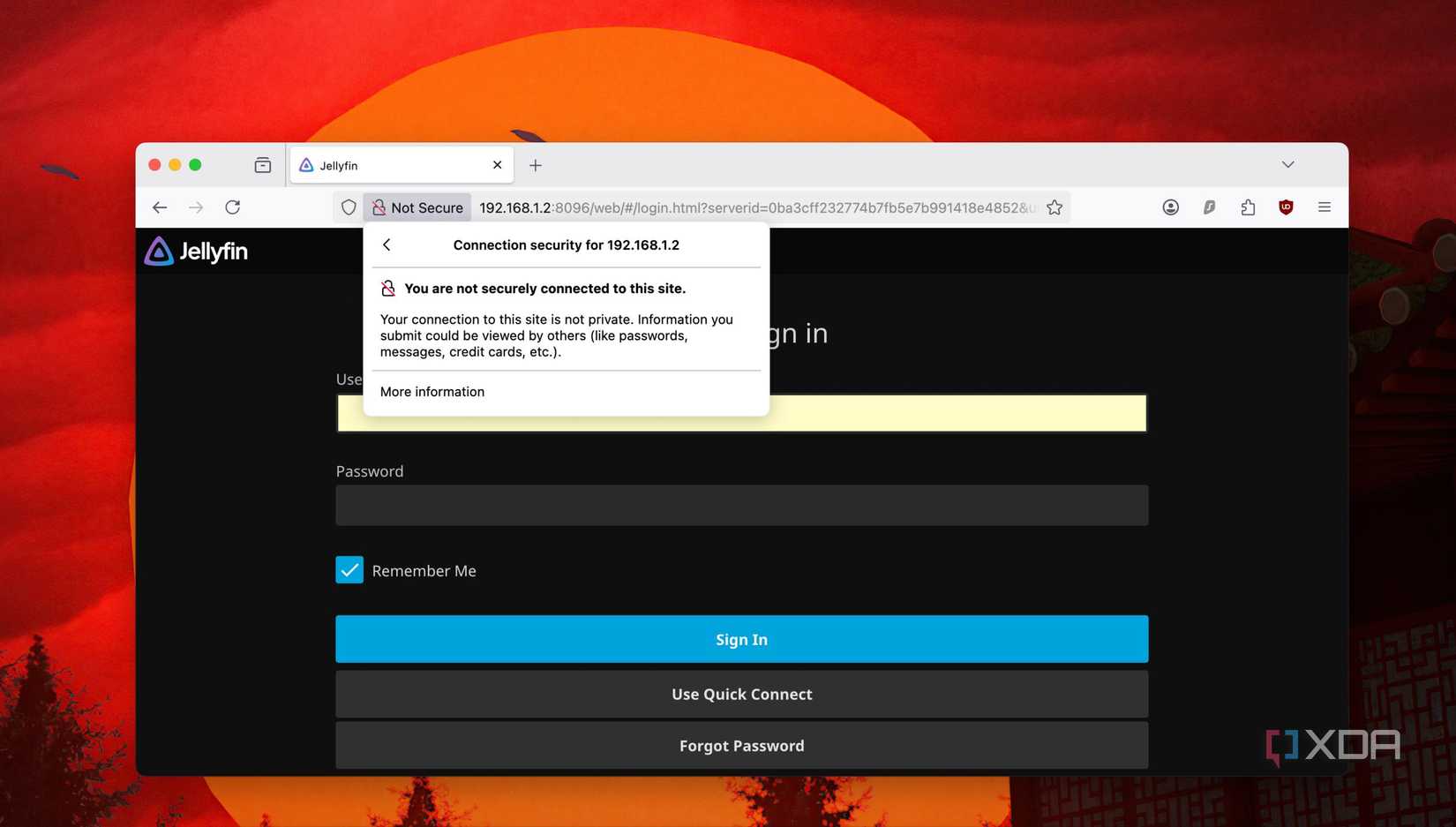Open the tab overview chevron
The width and height of the screenshot is (1456, 827).
pos(1287,164)
